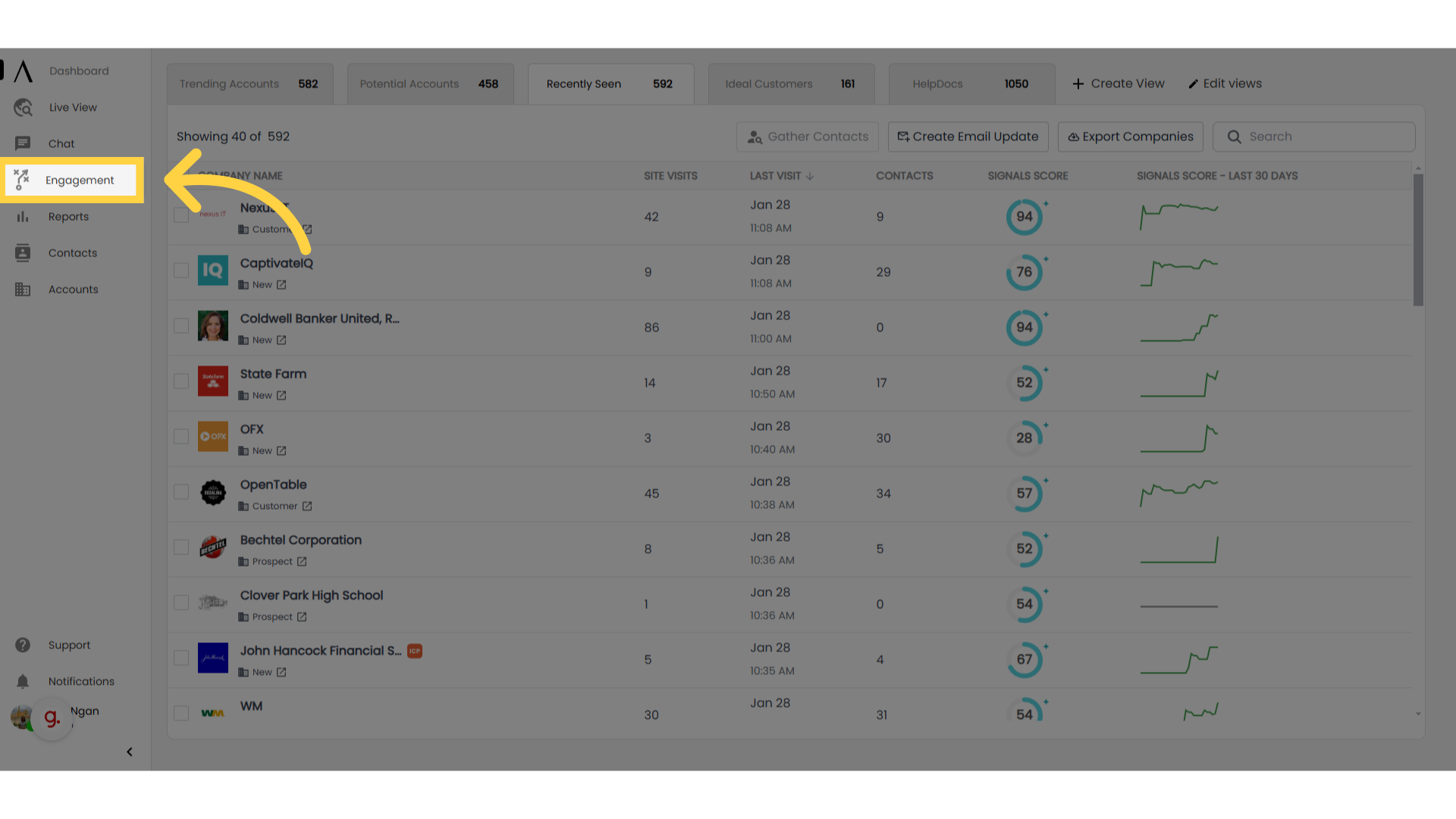Click the State Farm company logo

213,381
